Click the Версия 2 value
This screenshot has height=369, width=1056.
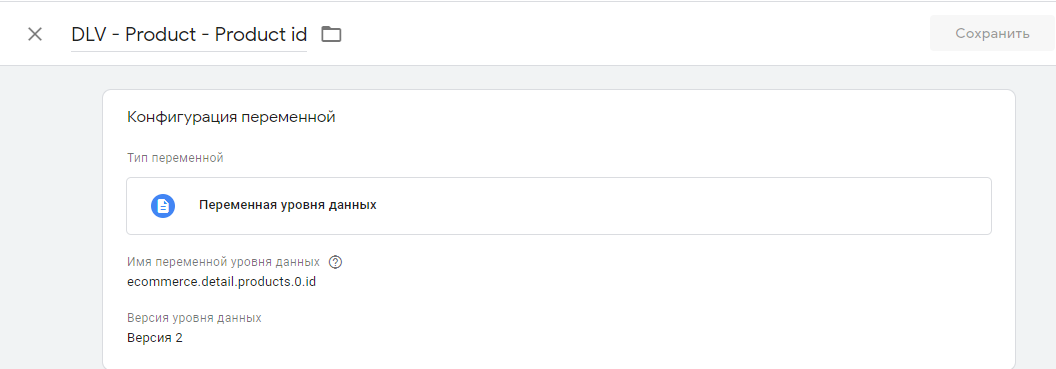point(155,337)
